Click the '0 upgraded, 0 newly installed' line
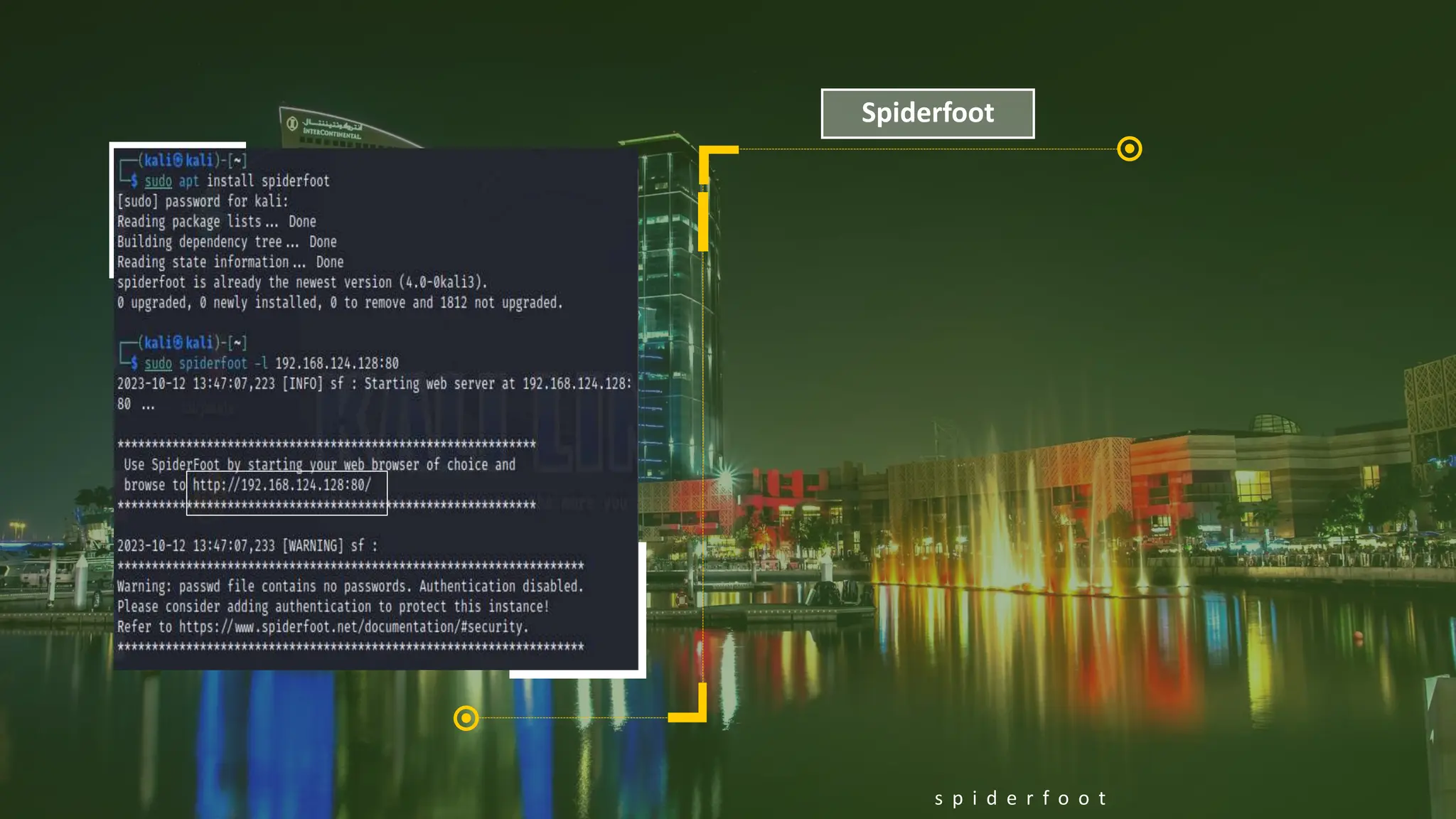This screenshot has width=1456, height=819. (339, 303)
